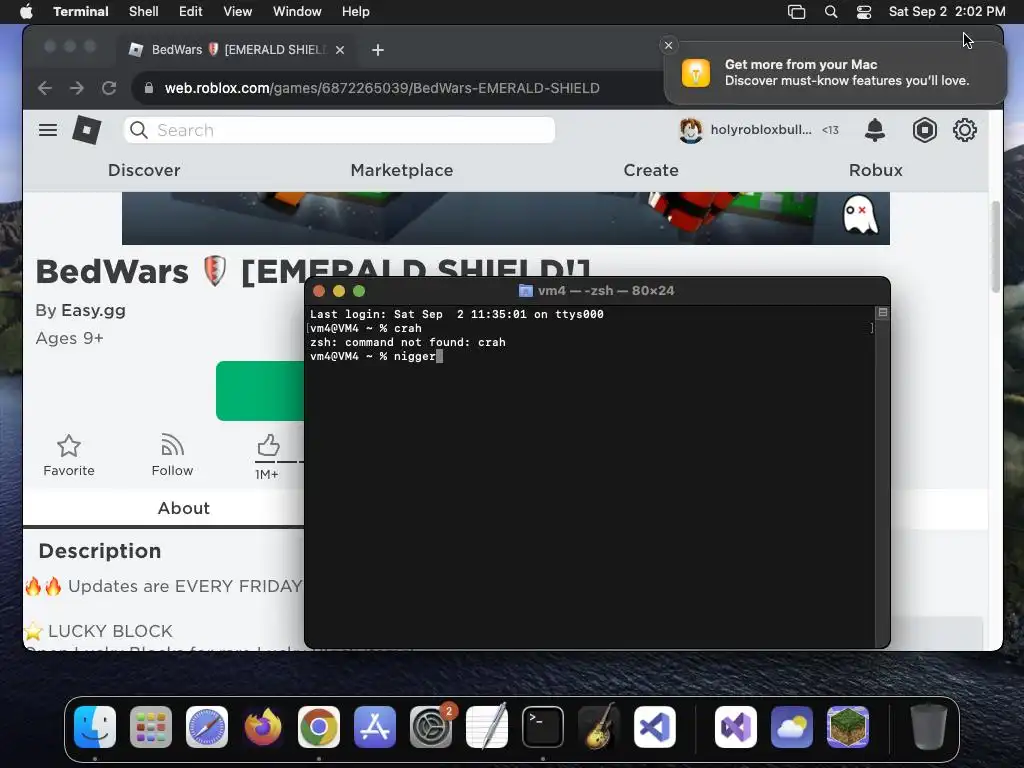Viewport: 1024px width, 768px height.
Task: Dismiss the Get more from your Mac notification
Action: click(x=667, y=45)
